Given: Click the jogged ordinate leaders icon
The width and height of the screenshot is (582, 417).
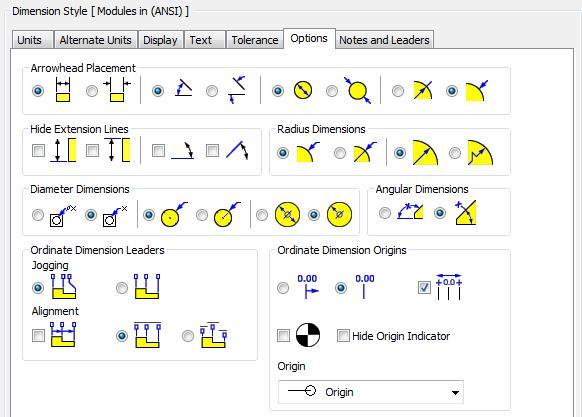Looking at the screenshot, I should [x=63, y=287].
